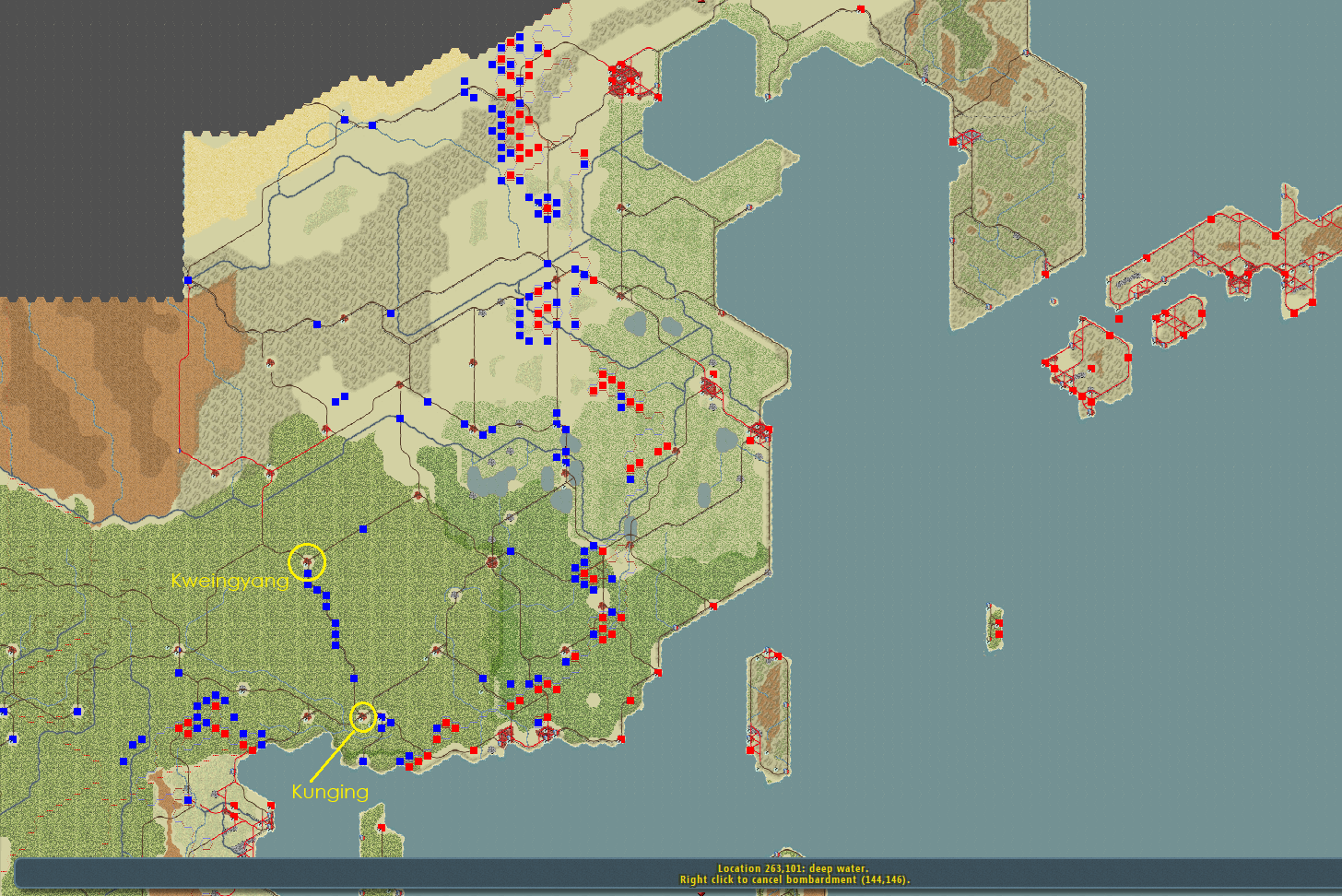Select red unit at top edge above gulf

coord(861,8)
